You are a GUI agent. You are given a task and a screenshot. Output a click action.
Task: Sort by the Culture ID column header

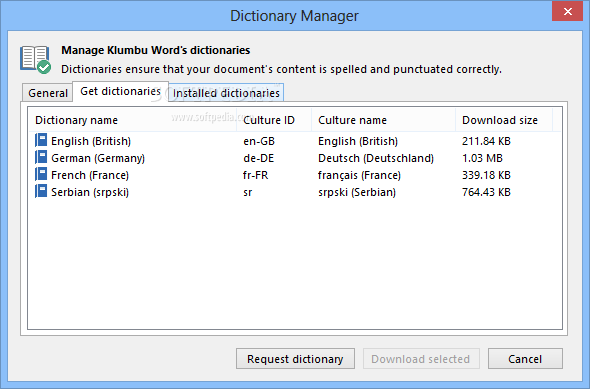274,120
